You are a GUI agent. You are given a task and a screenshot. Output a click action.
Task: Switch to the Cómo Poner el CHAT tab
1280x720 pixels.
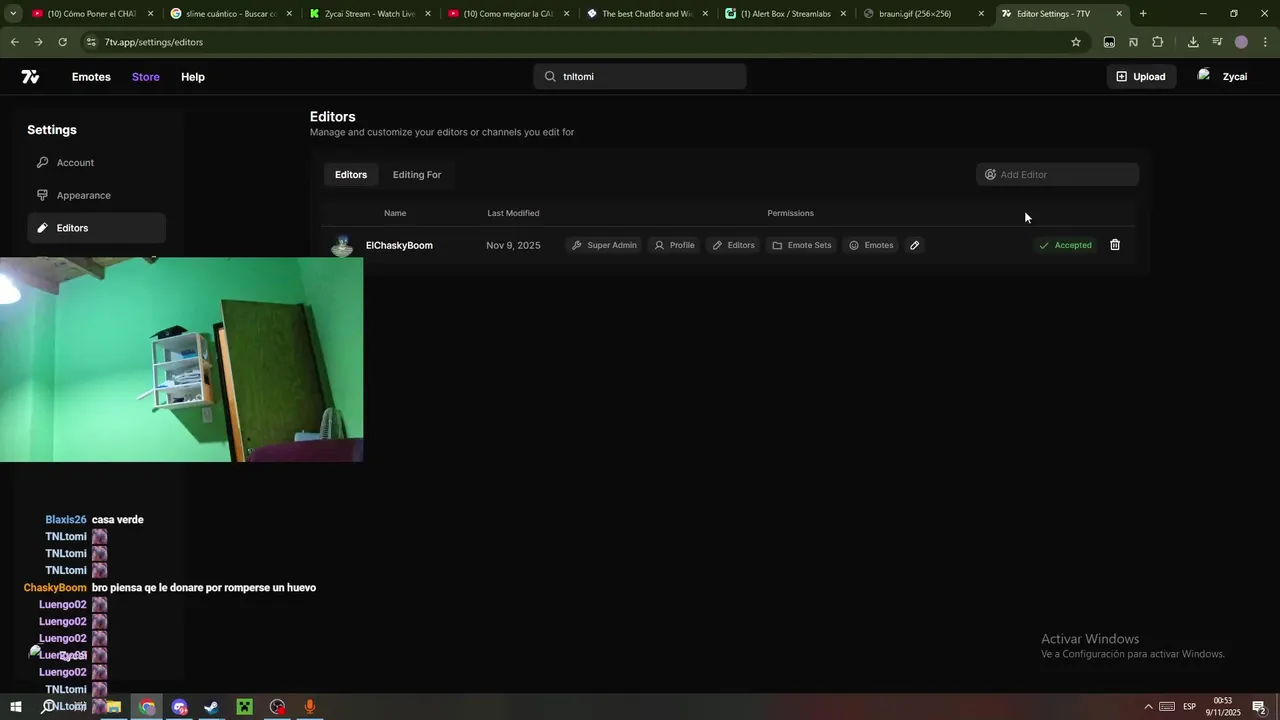tap(92, 14)
